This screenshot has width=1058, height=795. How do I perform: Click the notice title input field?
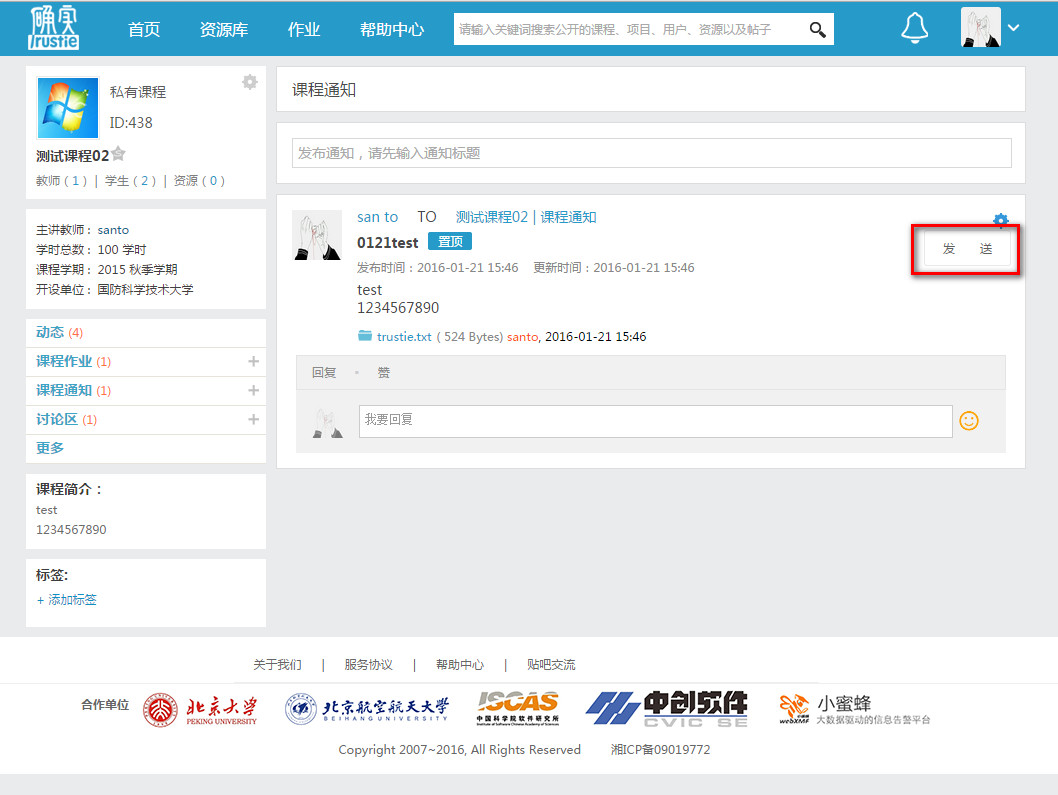pos(651,153)
